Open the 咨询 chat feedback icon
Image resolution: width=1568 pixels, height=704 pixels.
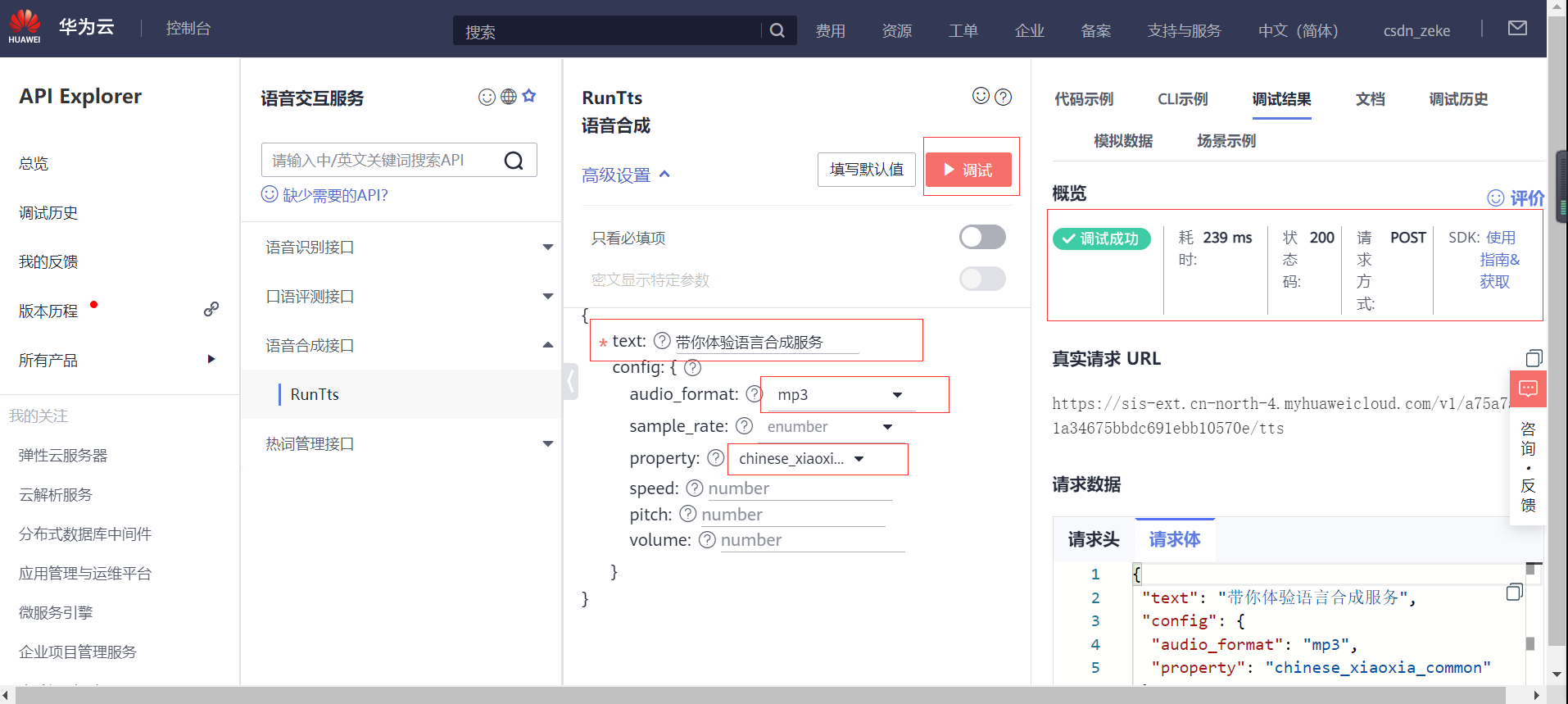click(1528, 388)
